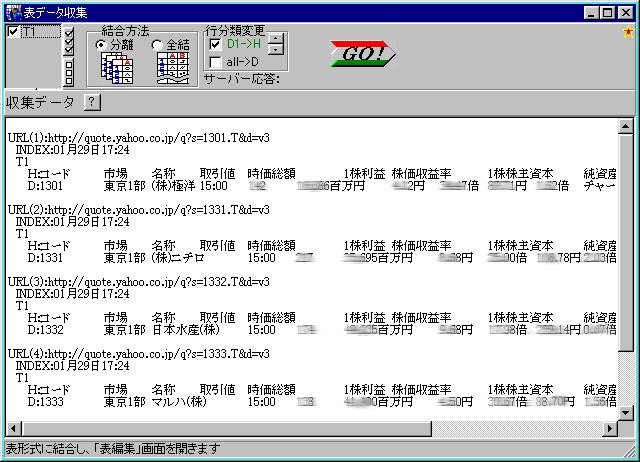Click the 収集データ label

[40, 102]
